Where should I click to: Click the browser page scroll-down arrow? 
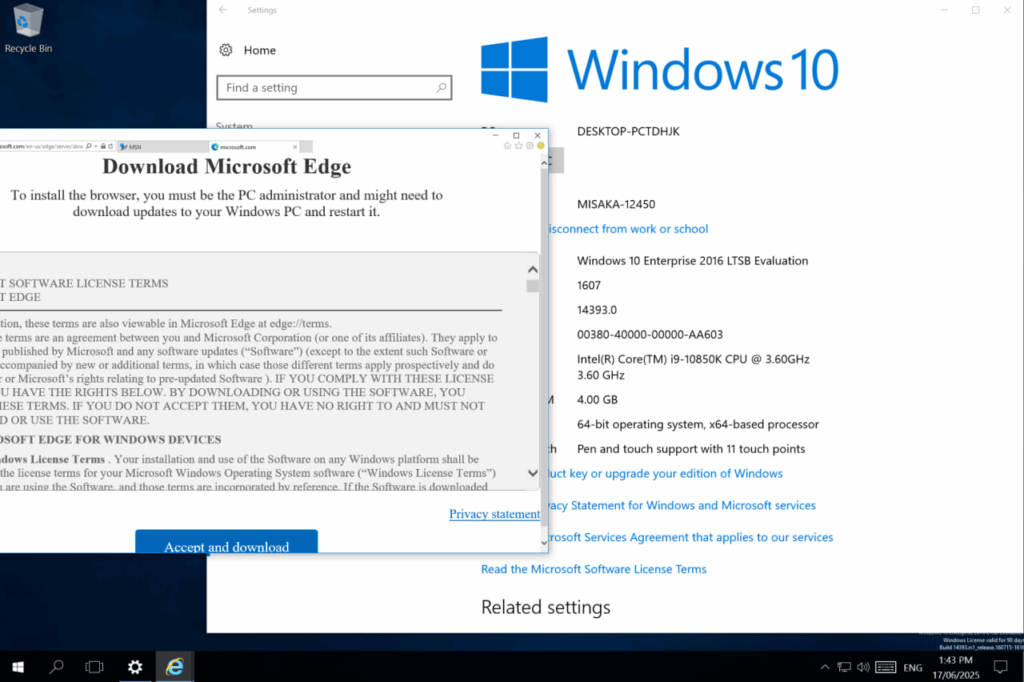(544, 542)
